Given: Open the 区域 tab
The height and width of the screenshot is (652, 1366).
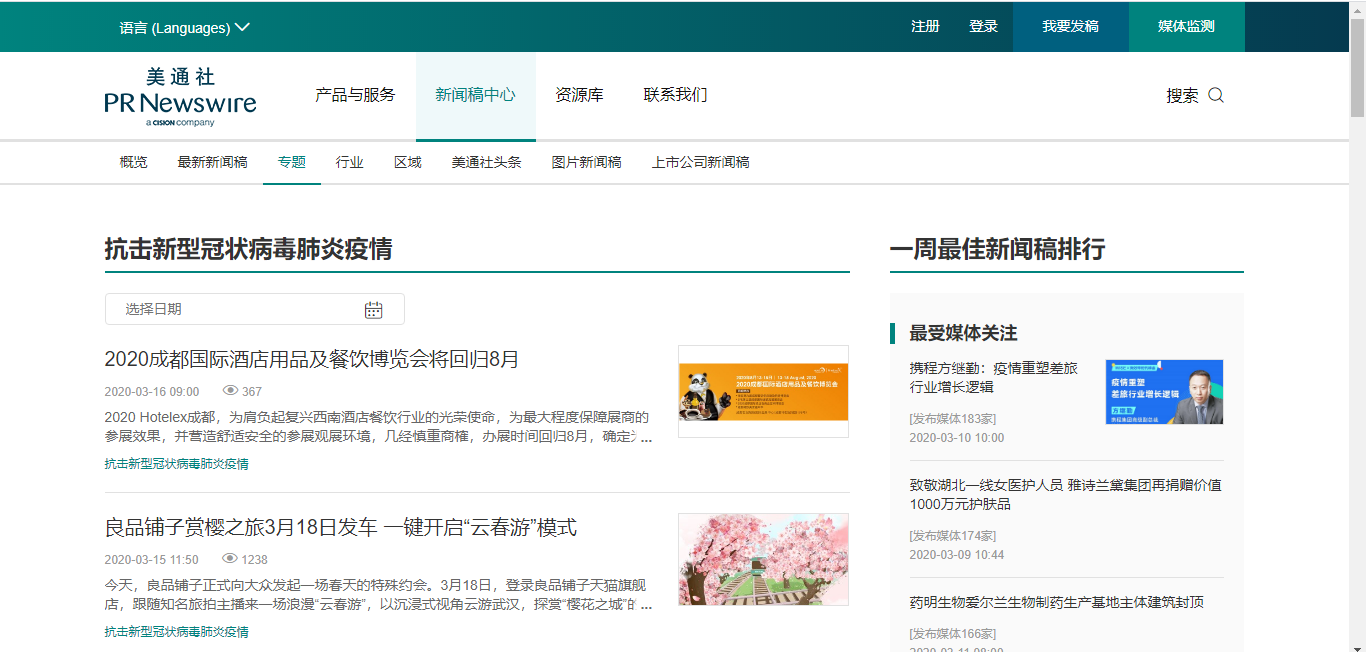Looking at the screenshot, I should [x=408, y=162].
